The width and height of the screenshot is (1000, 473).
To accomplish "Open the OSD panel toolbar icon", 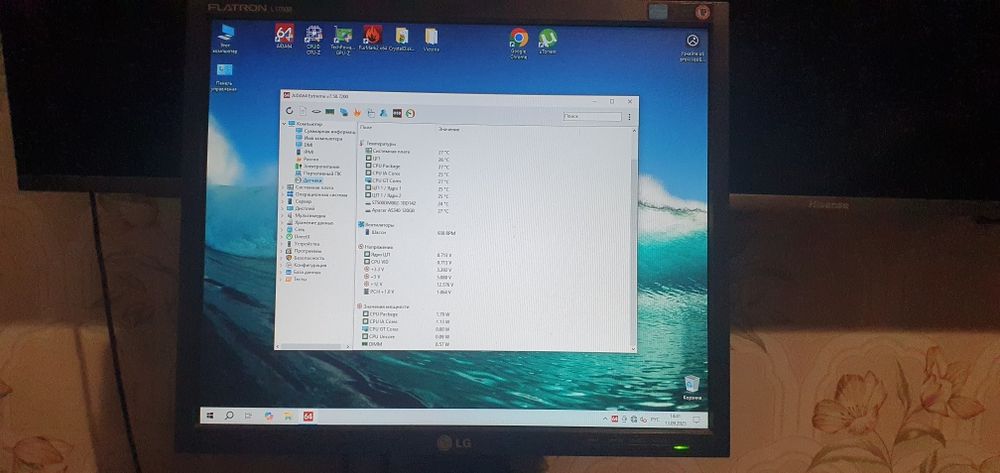I will [397, 113].
